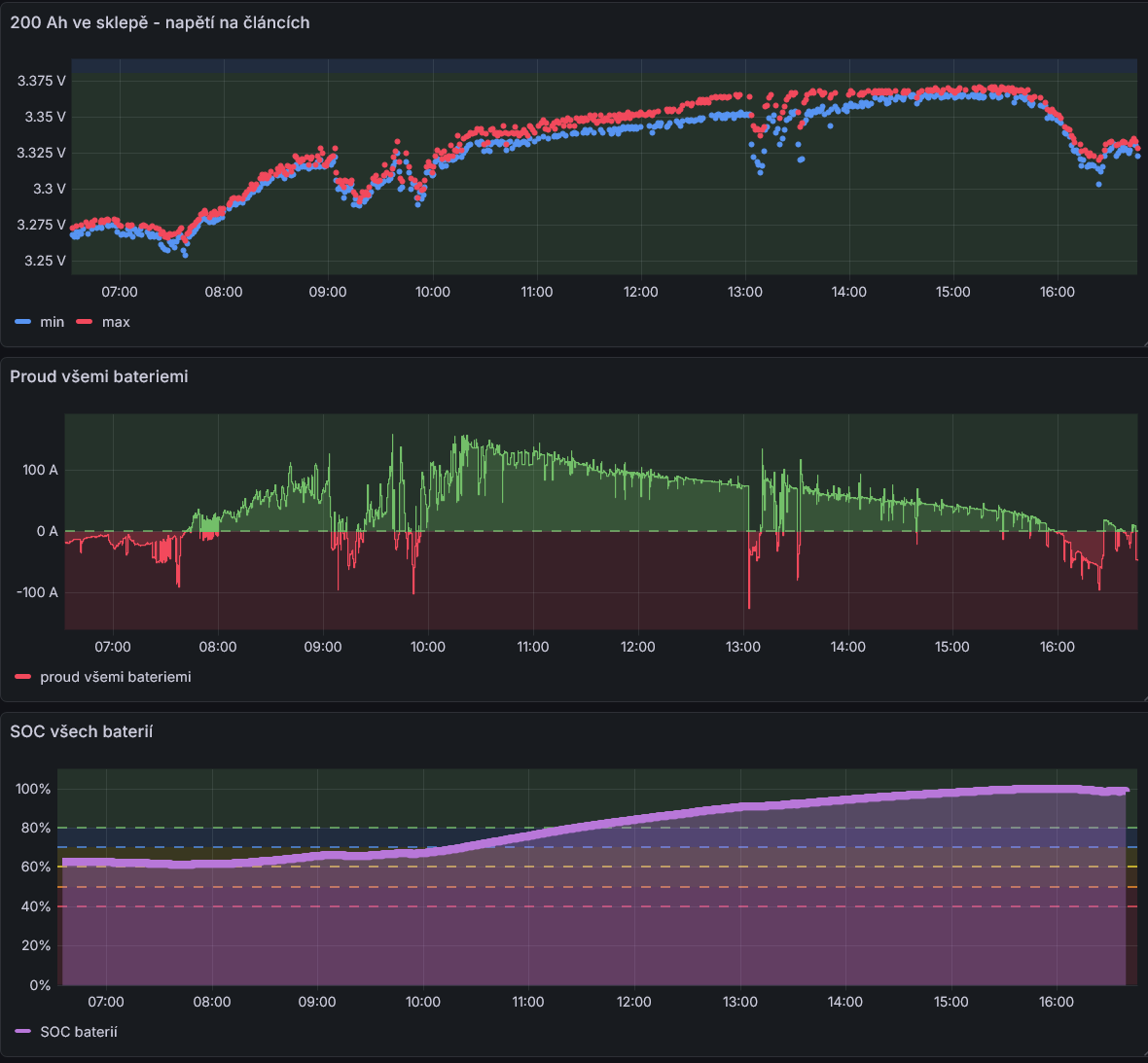The image size is (1148, 1063).
Task: Click the 10:00 time label on current chart
Action: click(427, 647)
